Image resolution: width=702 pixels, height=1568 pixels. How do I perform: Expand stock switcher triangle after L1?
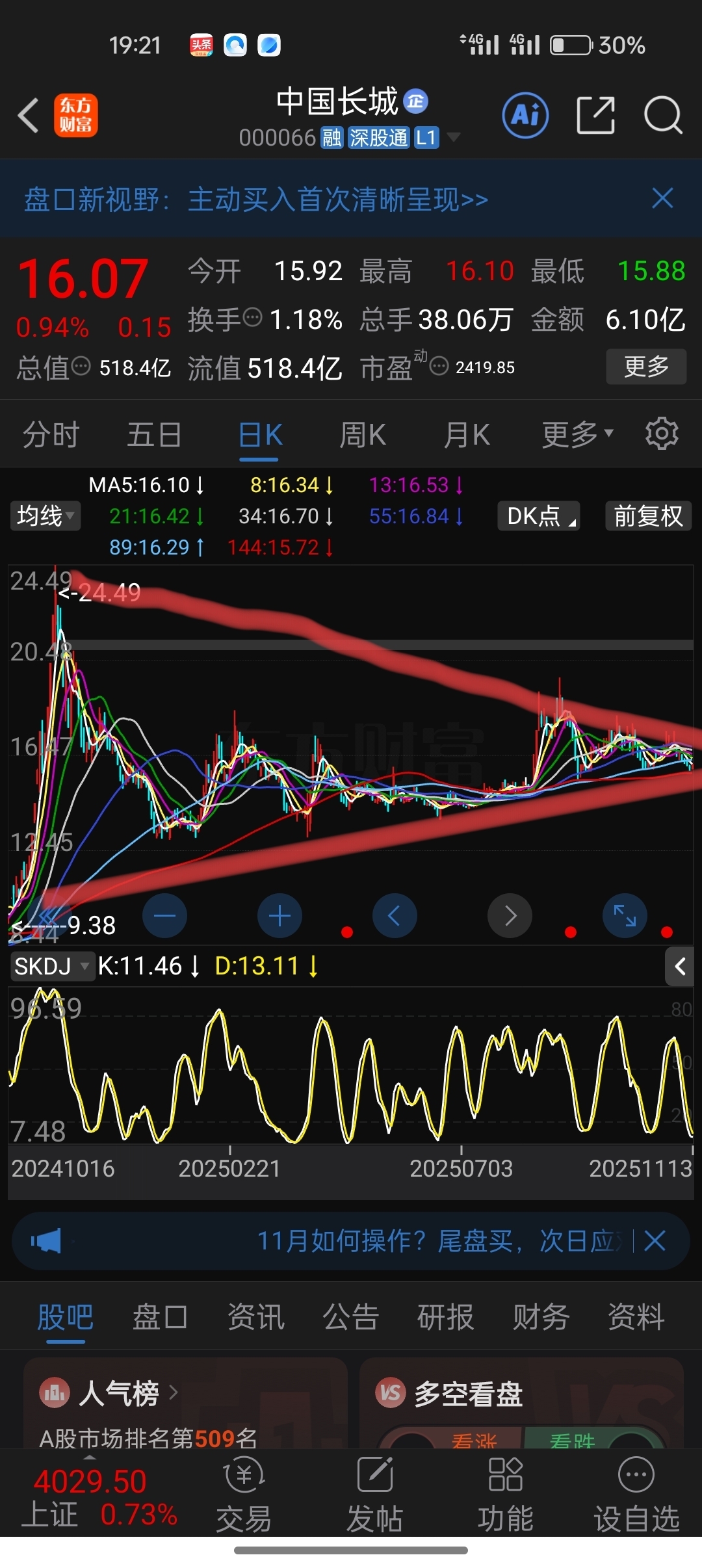pos(454,137)
